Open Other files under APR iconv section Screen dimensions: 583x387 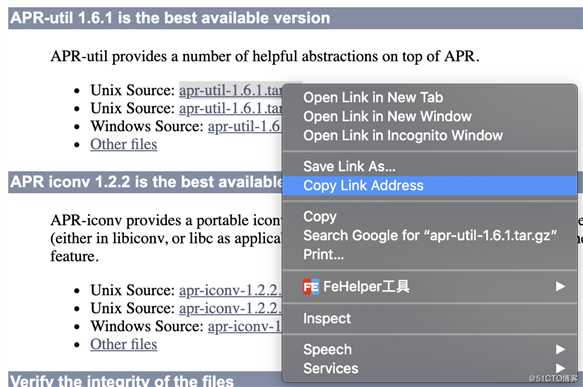pyautogui.click(x=123, y=344)
